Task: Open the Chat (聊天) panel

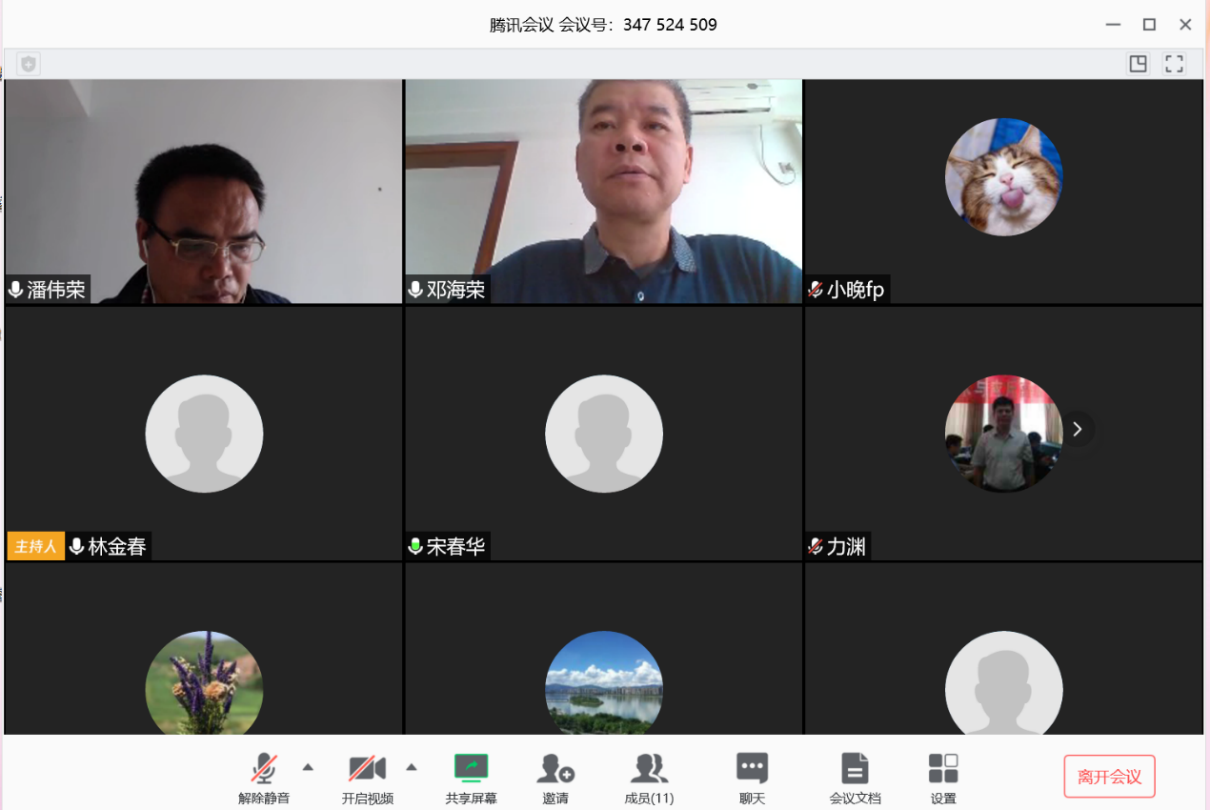Action: pos(752,768)
